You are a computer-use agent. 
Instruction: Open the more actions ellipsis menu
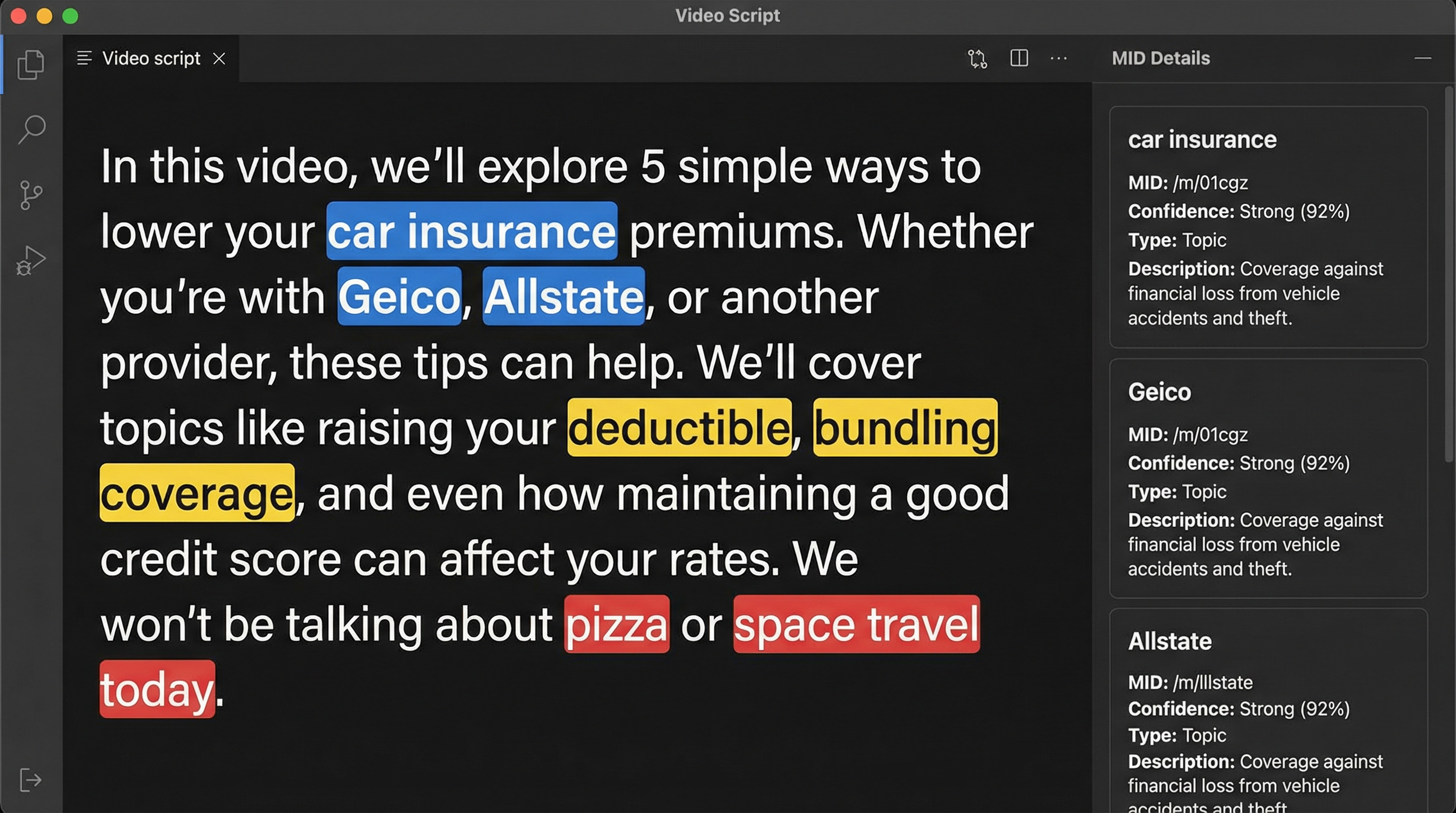[1058, 58]
